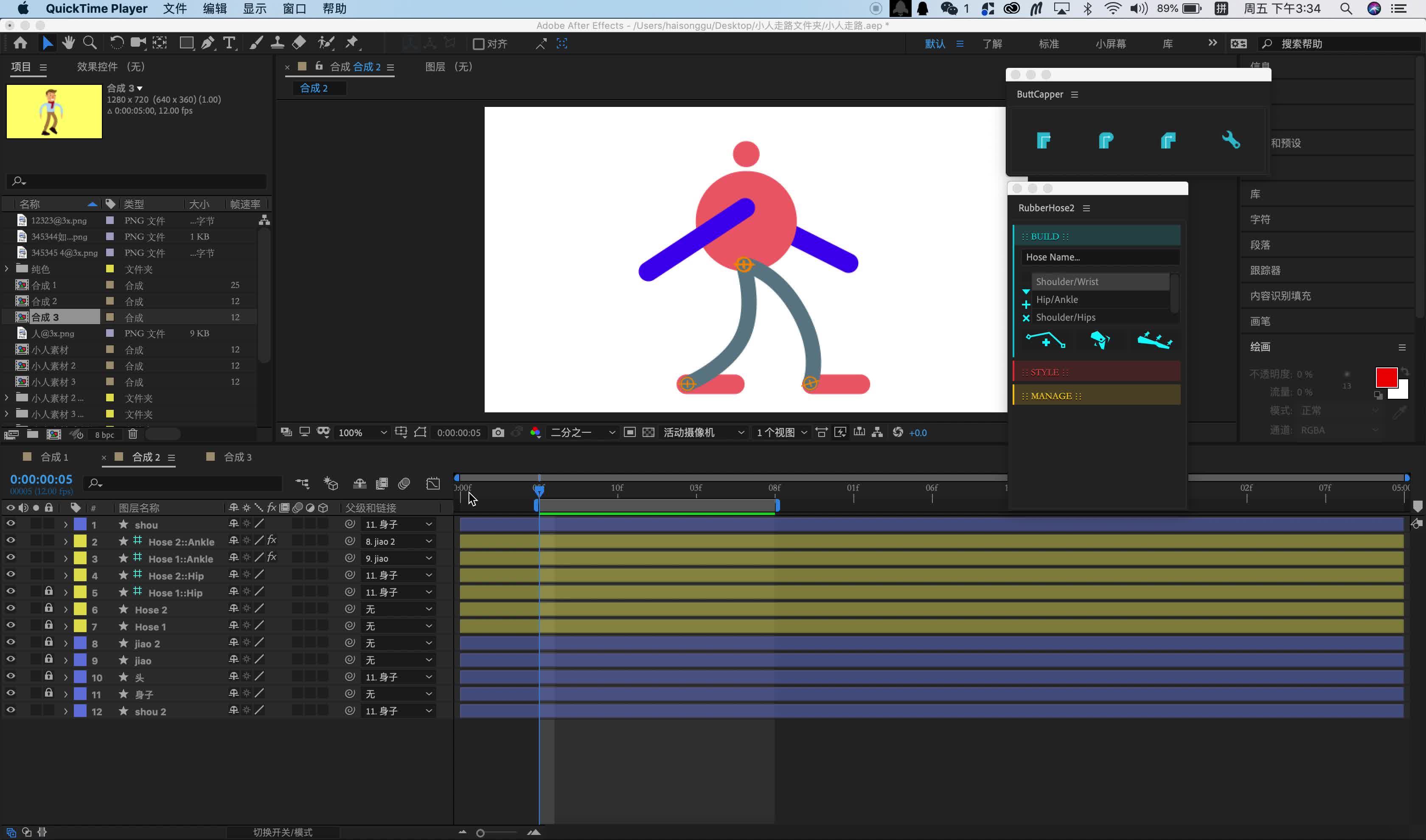Select the Rotation tool

pos(117,43)
